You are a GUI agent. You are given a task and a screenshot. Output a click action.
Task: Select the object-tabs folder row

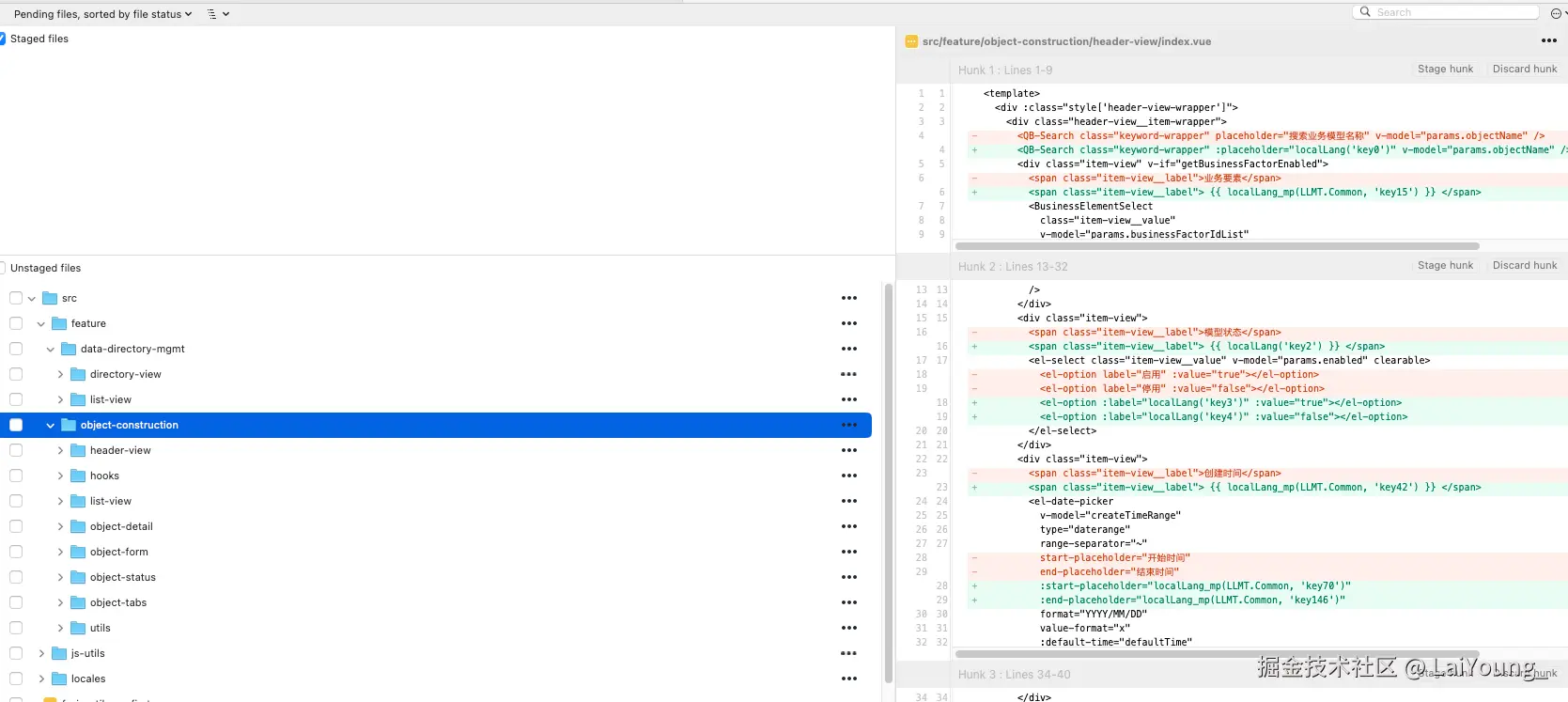pos(436,602)
